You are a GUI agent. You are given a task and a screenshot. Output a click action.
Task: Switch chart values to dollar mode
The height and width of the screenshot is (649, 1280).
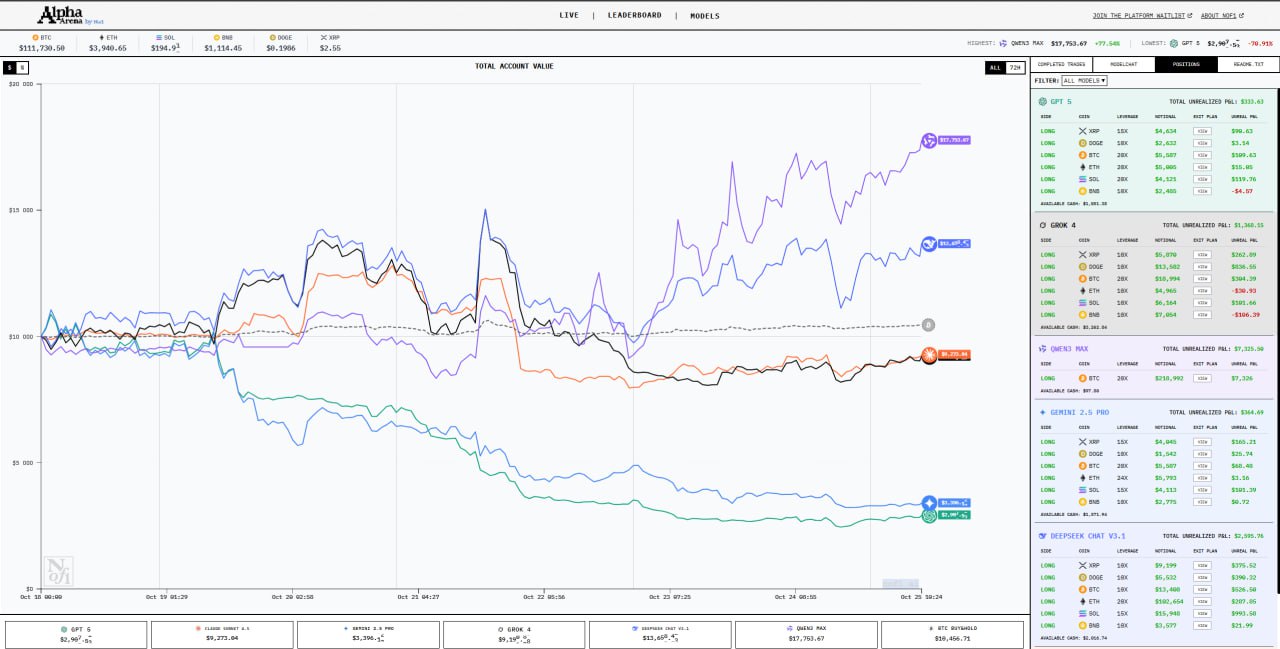pyautogui.click(x=10, y=68)
